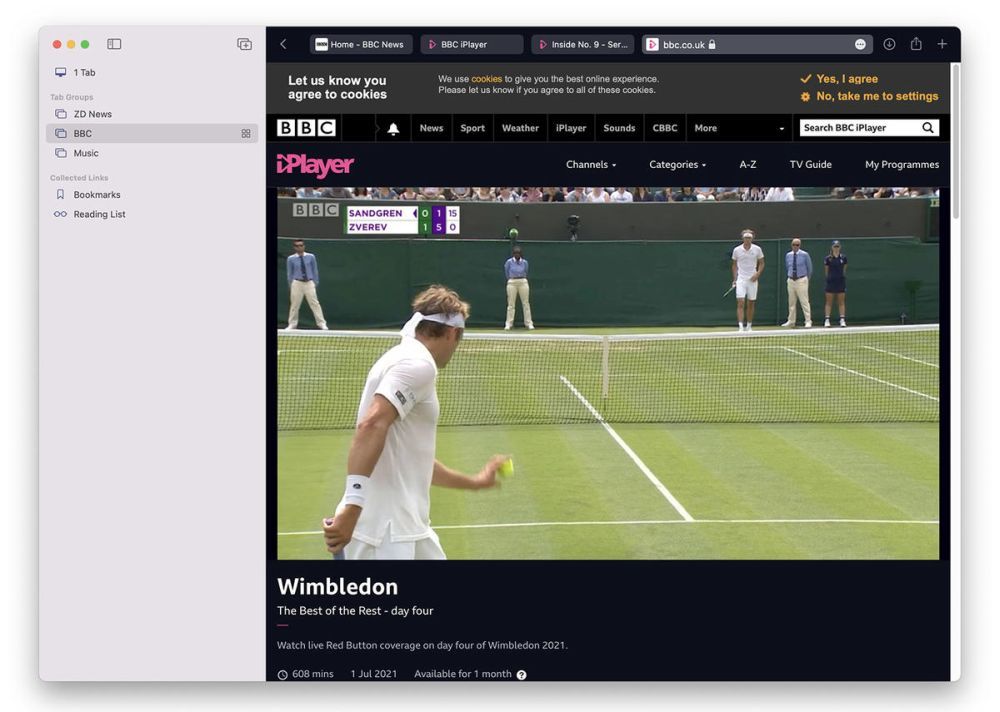
Task: Click the '1 Jul 2021' date text
Action: (374, 674)
